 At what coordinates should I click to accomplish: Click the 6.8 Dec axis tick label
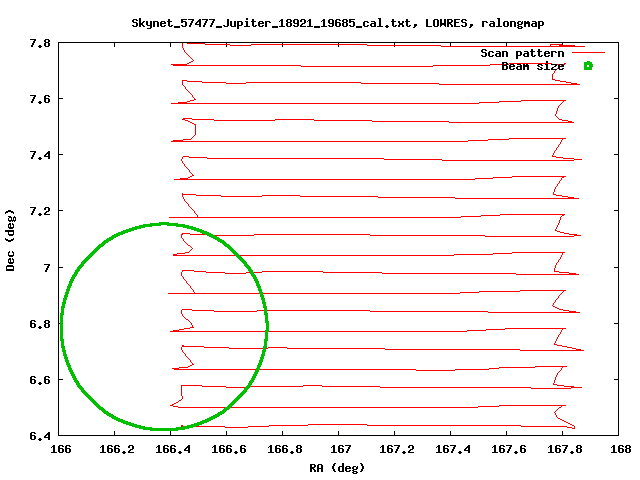coord(40,324)
